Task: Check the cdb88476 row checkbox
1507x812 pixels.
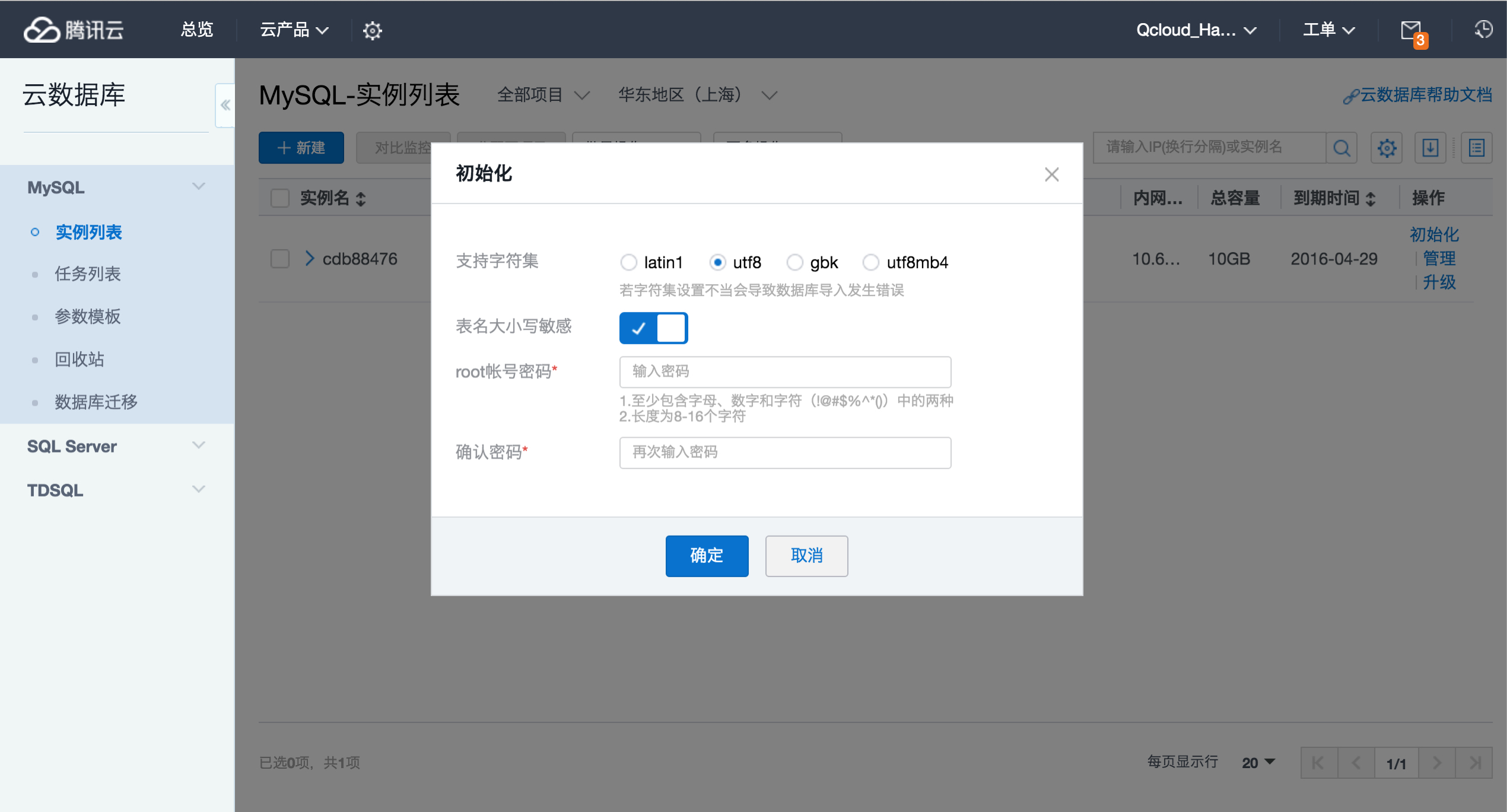Action: 279,259
